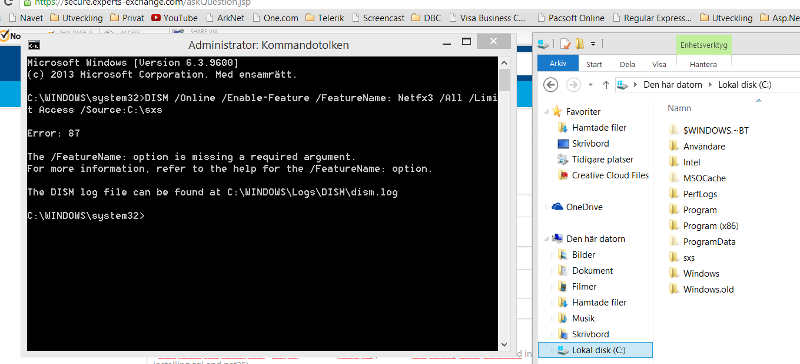Open the YouTube bookmark

[174, 18]
